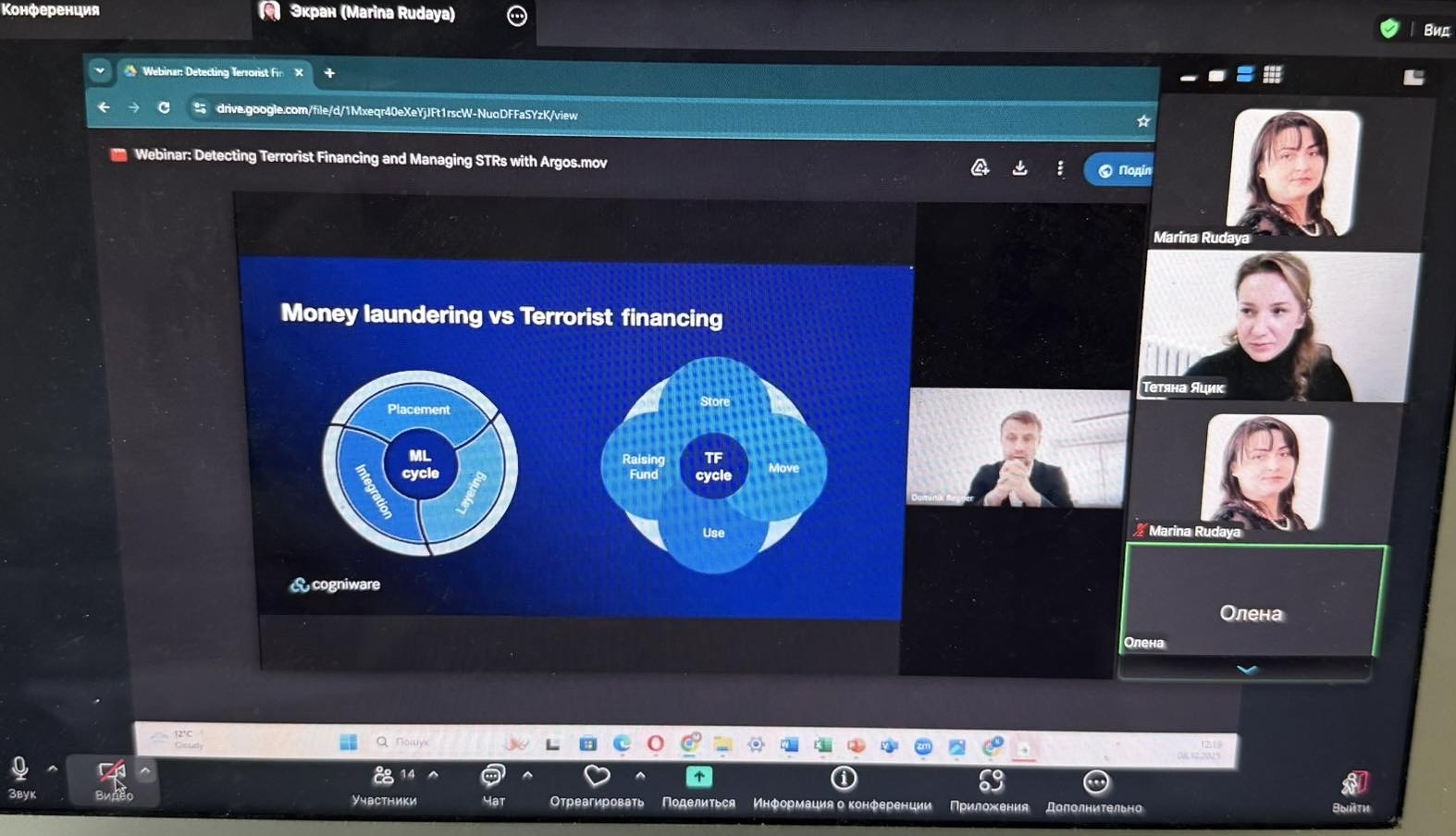Expand more participants chevron below Олена

1246,670
